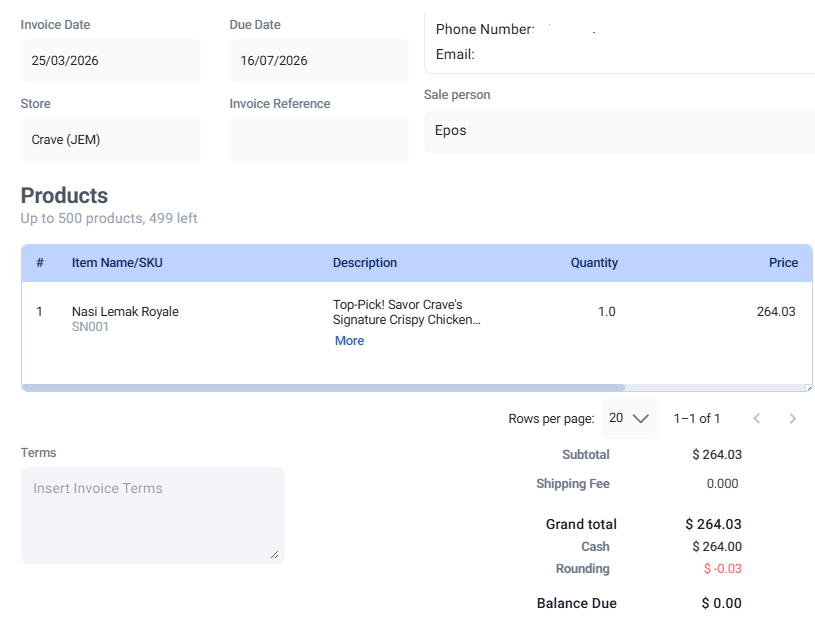Click the Insert Invoice Terms text area
Viewport: 815px width, 623px height.
[x=152, y=514]
